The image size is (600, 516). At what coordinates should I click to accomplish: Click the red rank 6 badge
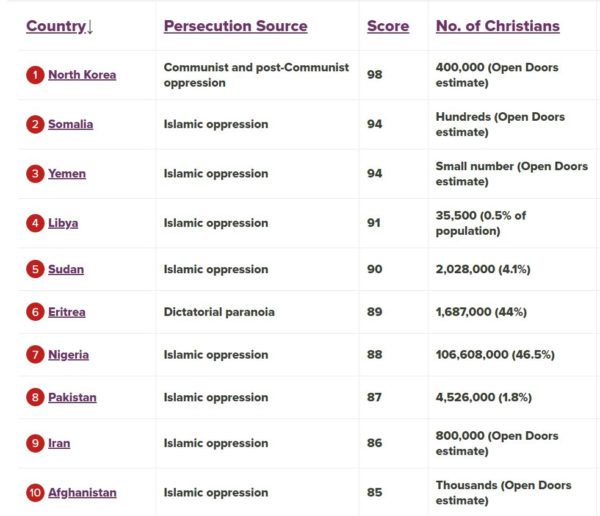pyautogui.click(x=35, y=312)
